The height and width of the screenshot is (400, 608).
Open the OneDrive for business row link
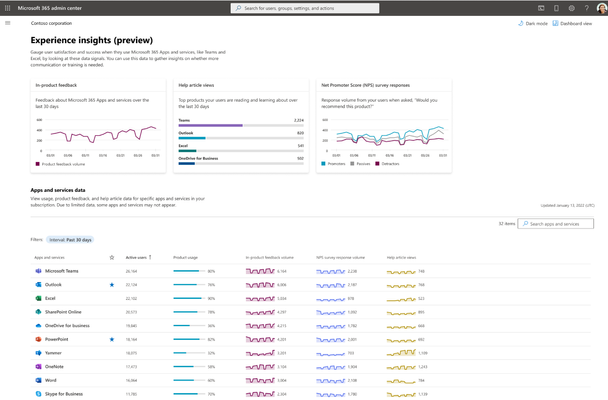(x=67, y=326)
